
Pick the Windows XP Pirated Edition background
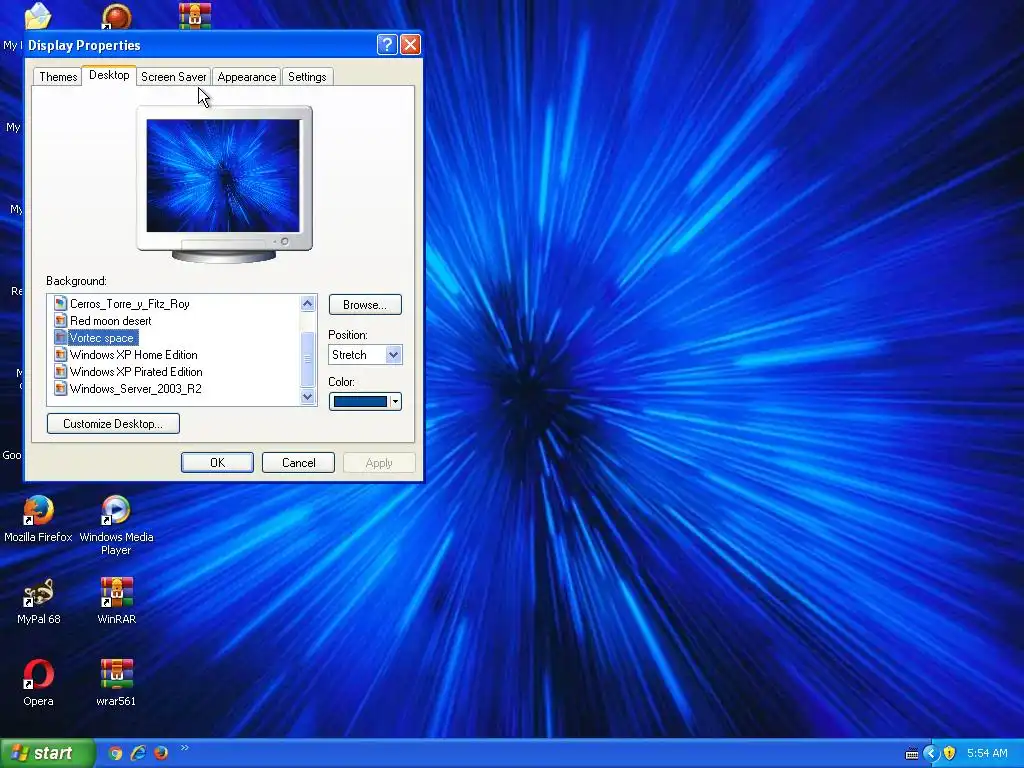(x=136, y=372)
